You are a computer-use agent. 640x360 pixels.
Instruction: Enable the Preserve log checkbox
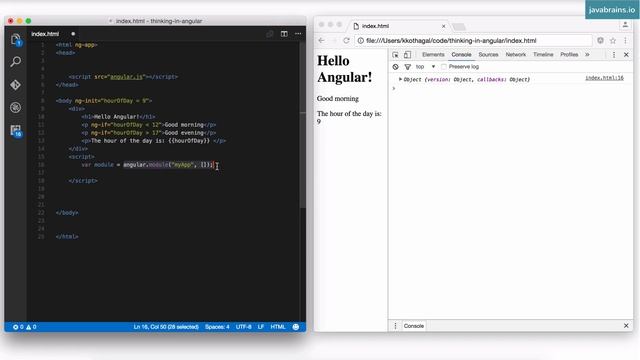pyautogui.click(x=444, y=67)
